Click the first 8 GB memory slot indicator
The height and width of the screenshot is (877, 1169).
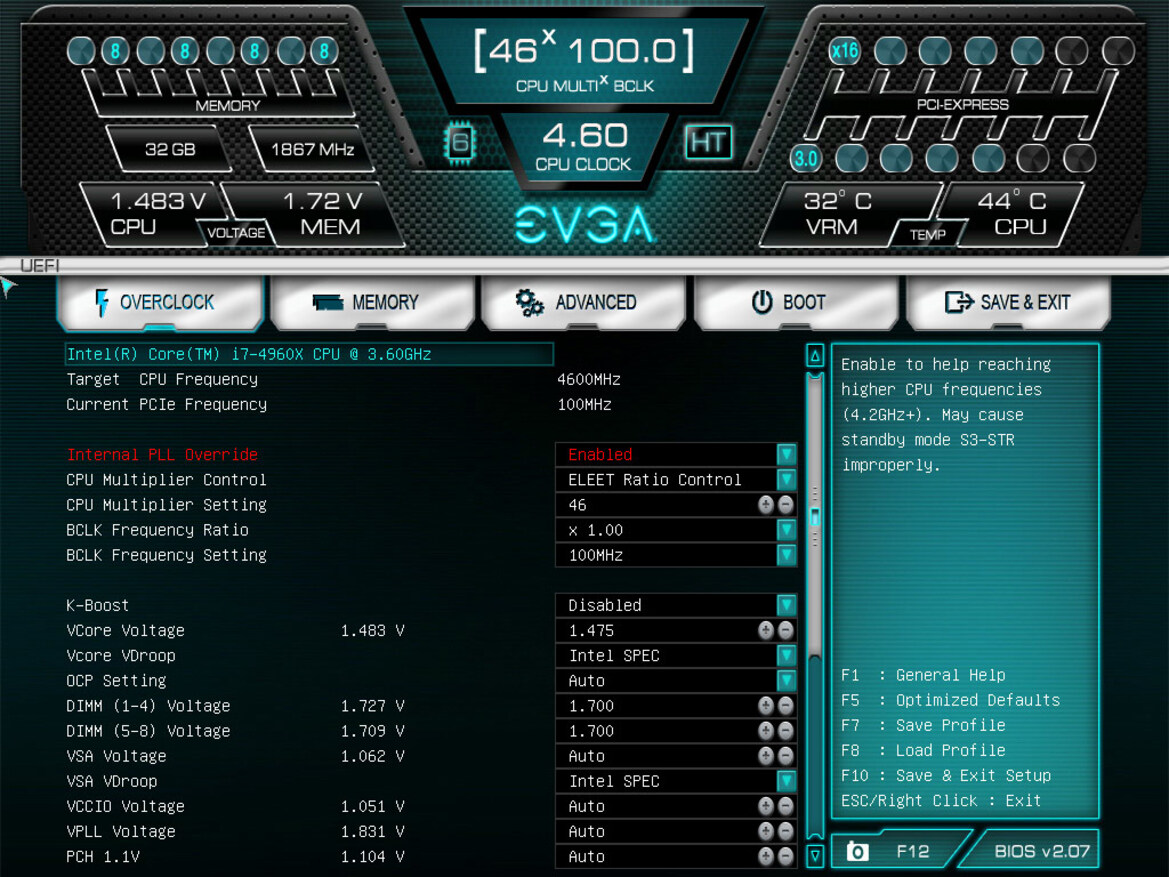(116, 51)
